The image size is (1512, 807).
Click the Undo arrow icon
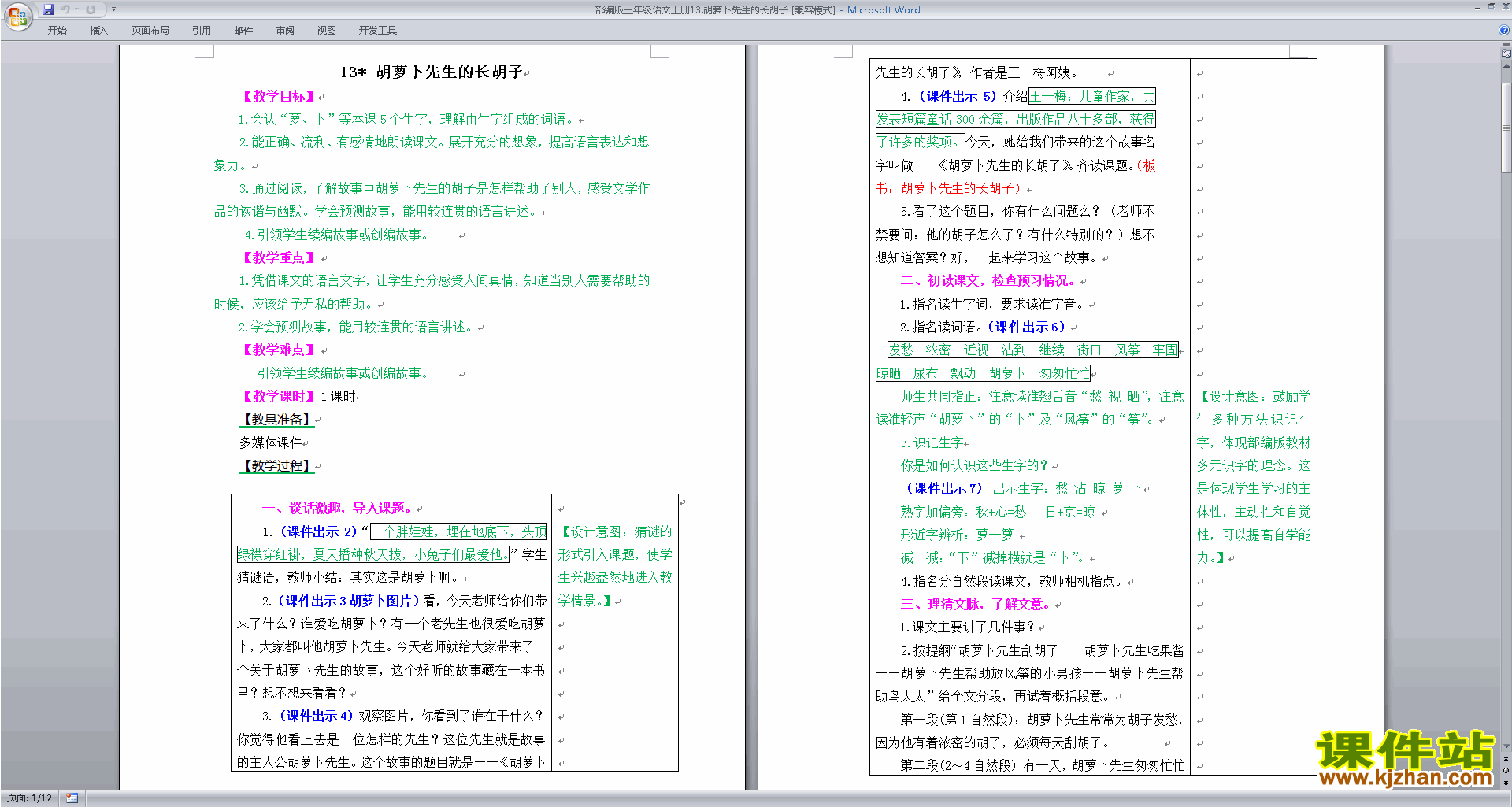pyautogui.click(x=65, y=9)
